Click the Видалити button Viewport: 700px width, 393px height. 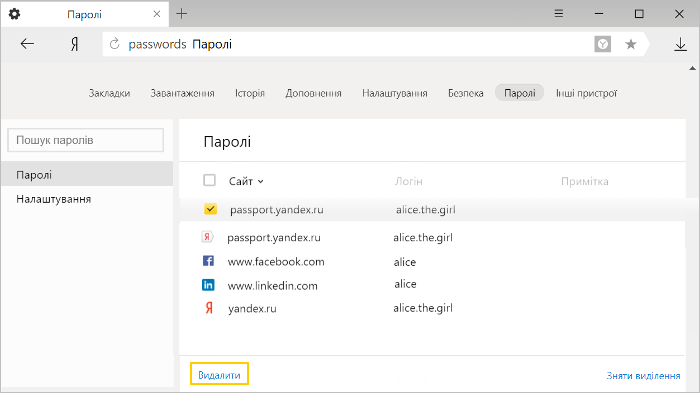pyautogui.click(x=219, y=374)
